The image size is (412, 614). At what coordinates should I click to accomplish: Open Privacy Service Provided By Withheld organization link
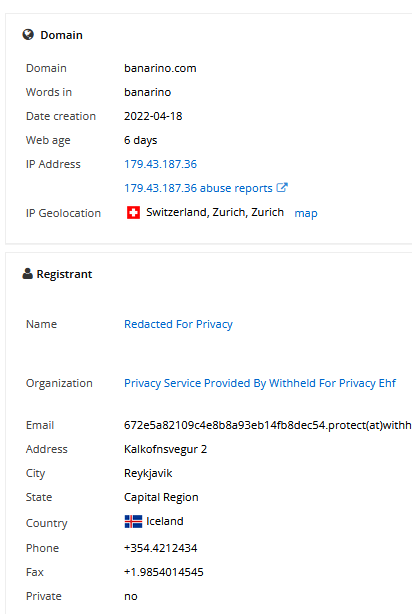coord(260,383)
